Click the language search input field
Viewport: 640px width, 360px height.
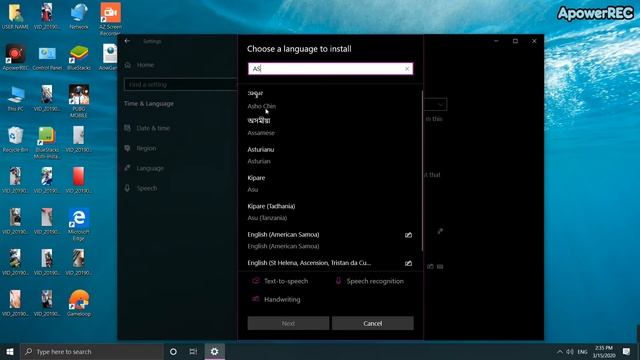pos(330,69)
